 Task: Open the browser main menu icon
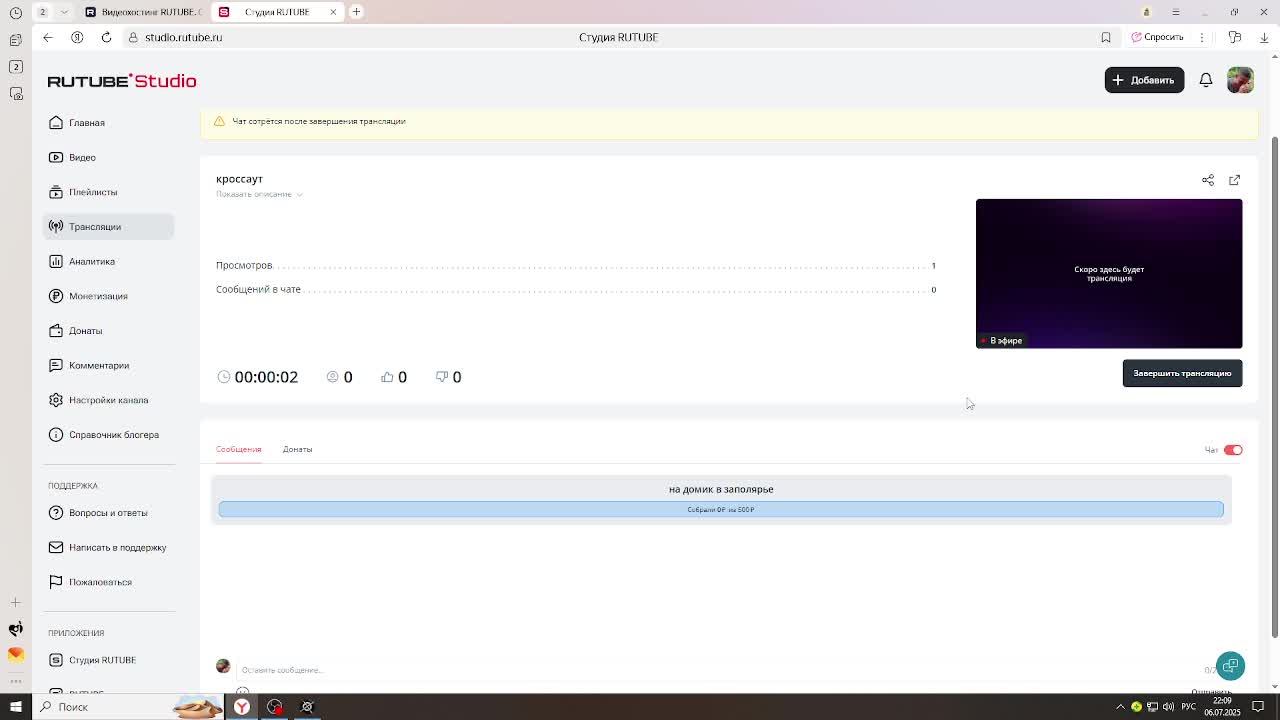(x=1175, y=12)
